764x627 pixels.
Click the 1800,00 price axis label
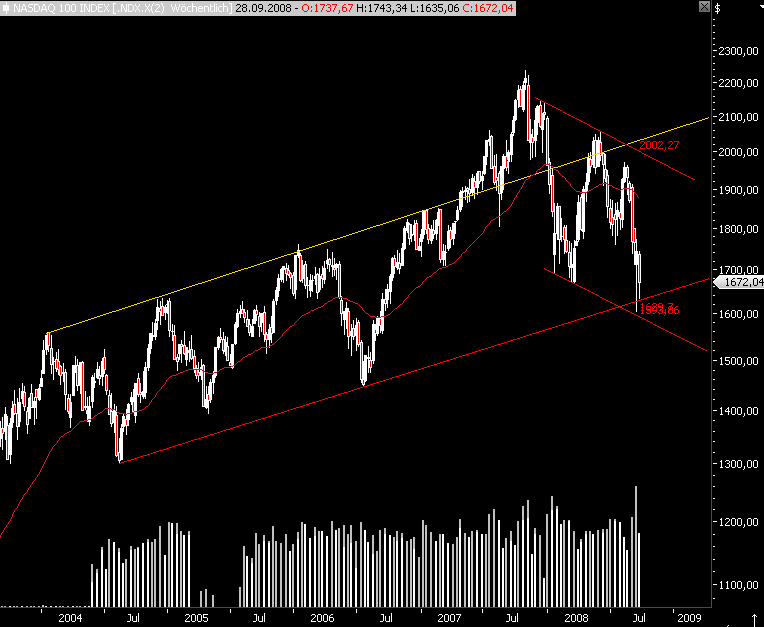(739, 228)
